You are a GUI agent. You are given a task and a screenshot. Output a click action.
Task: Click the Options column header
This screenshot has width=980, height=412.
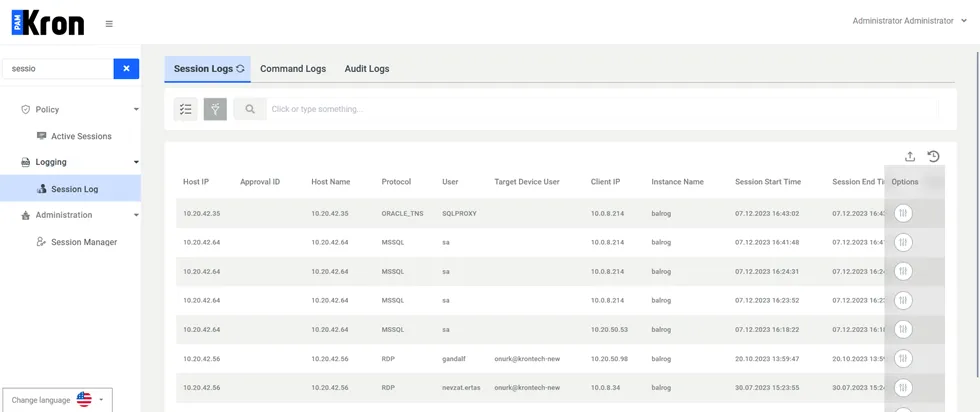905,182
